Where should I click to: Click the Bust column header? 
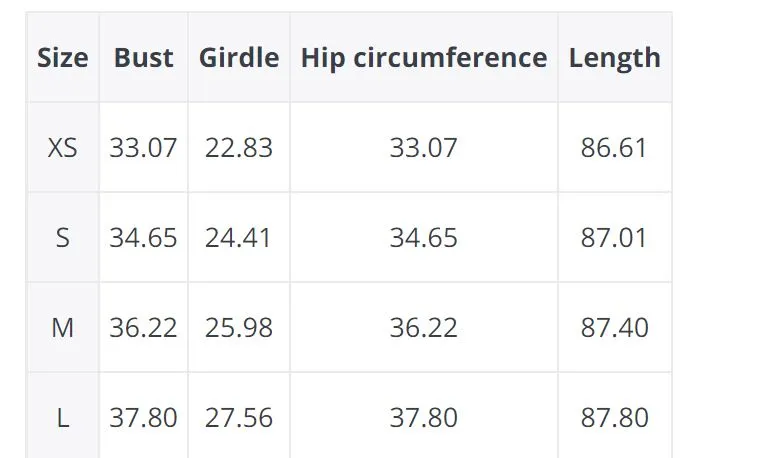(x=143, y=58)
